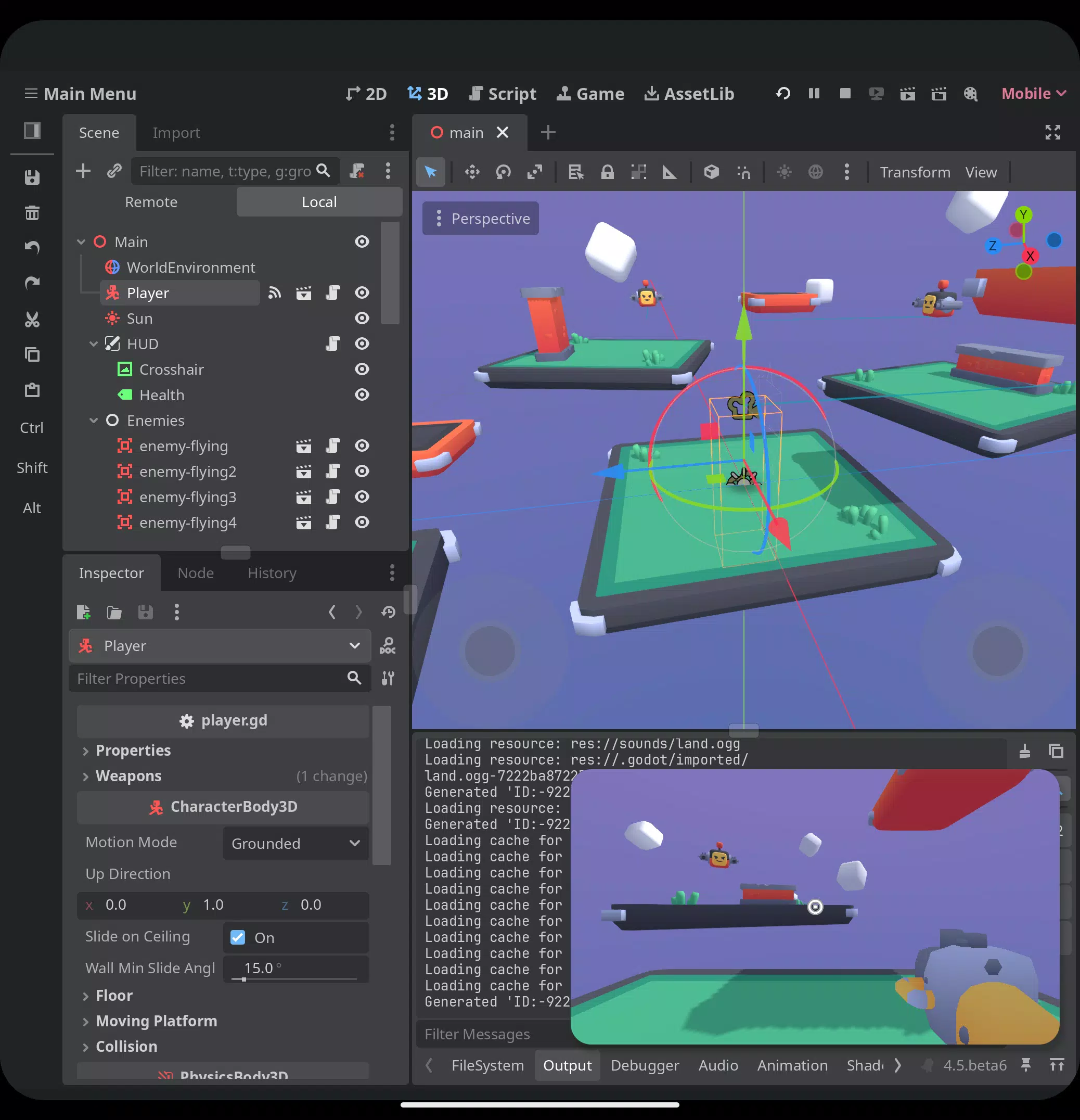Image resolution: width=1080 pixels, height=1120 pixels.
Task: Hide the Crosshair node
Action: click(x=362, y=369)
